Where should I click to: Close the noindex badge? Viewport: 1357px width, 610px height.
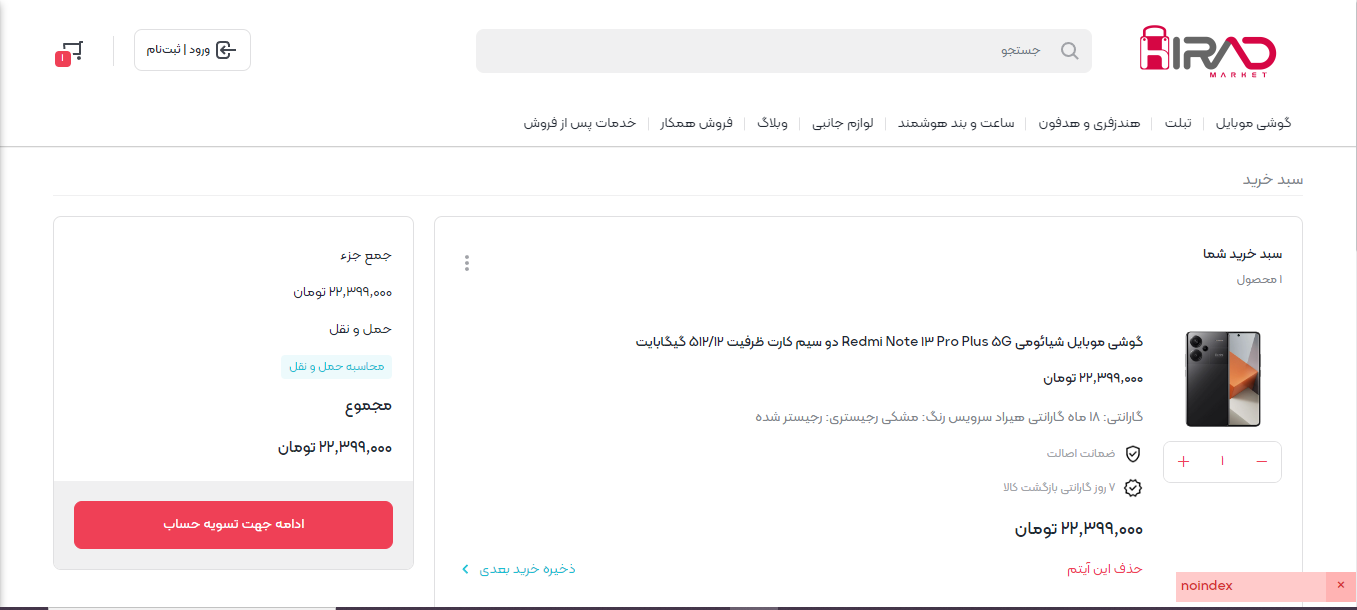pyautogui.click(x=1341, y=586)
